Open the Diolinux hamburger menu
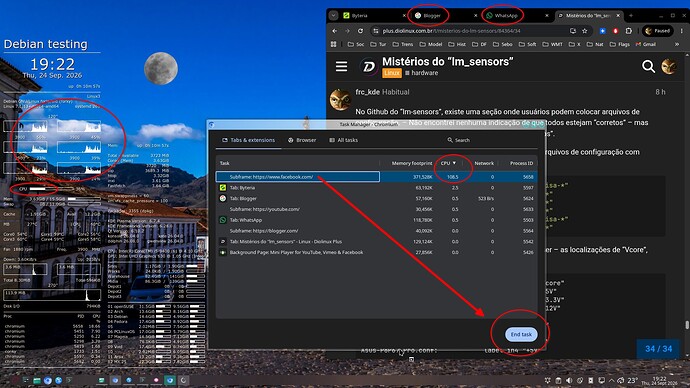The image size is (690, 388). point(341,66)
